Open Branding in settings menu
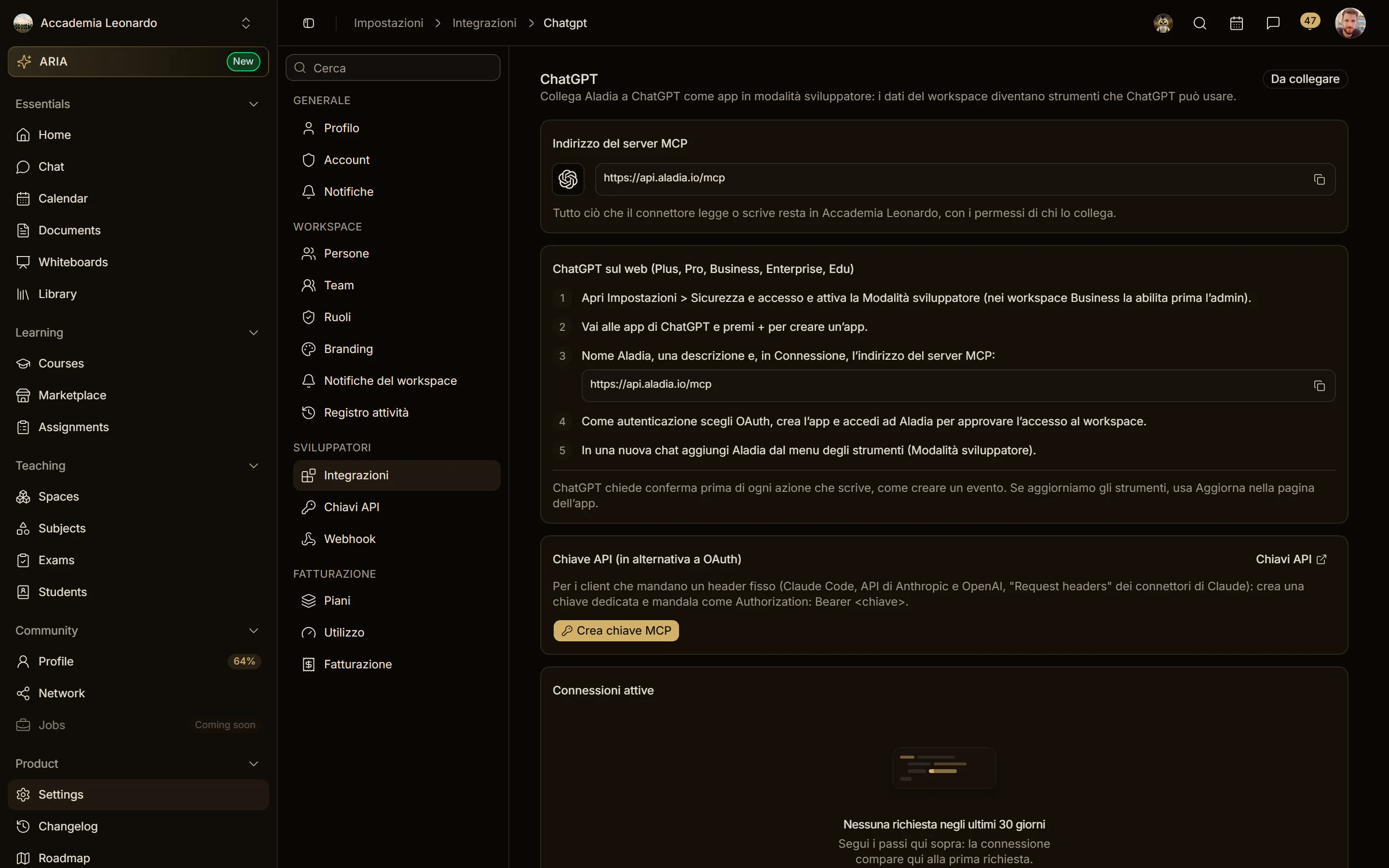This screenshot has width=1389, height=868. pyautogui.click(x=396, y=349)
